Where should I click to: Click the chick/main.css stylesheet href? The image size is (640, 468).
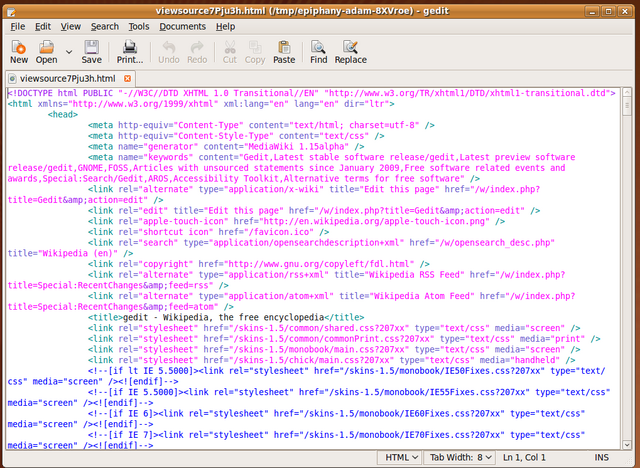point(311,360)
